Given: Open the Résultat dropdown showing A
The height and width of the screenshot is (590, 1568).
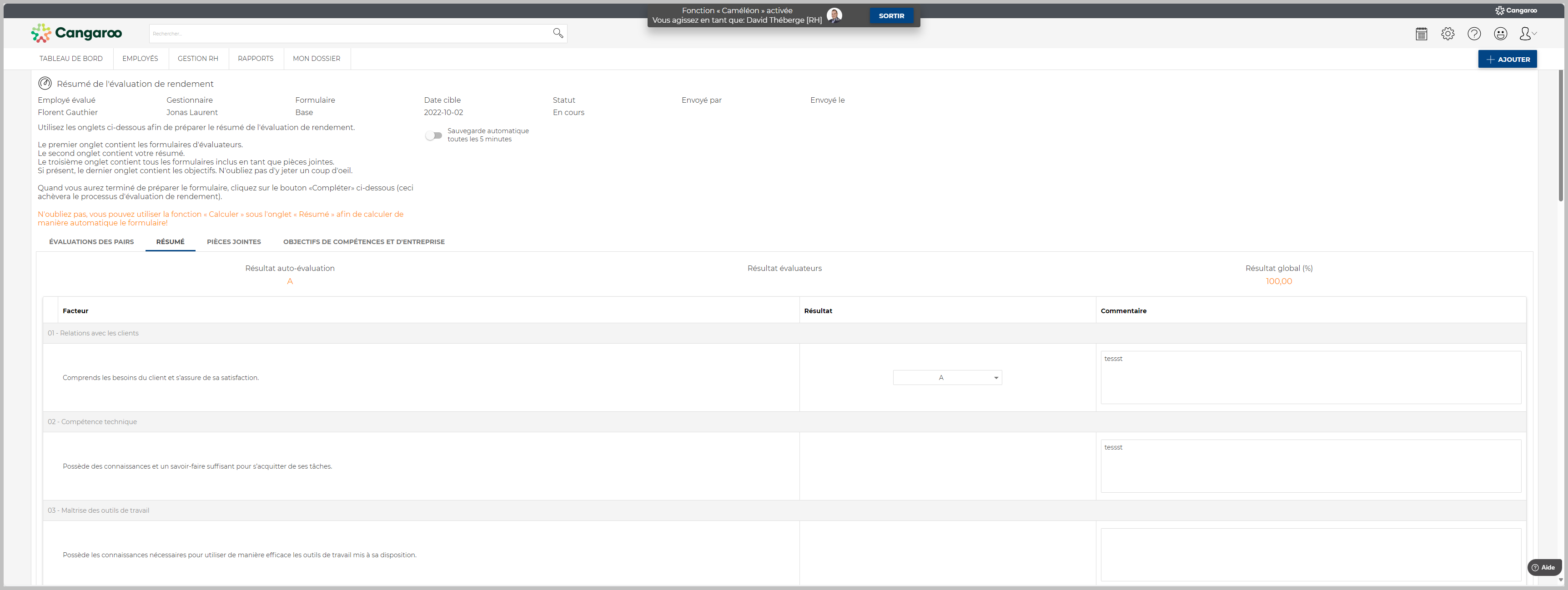Looking at the screenshot, I should coord(947,378).
